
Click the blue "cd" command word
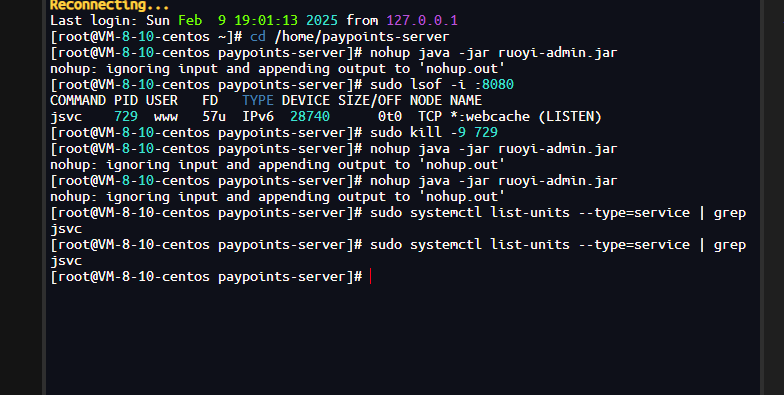point(258,36)
